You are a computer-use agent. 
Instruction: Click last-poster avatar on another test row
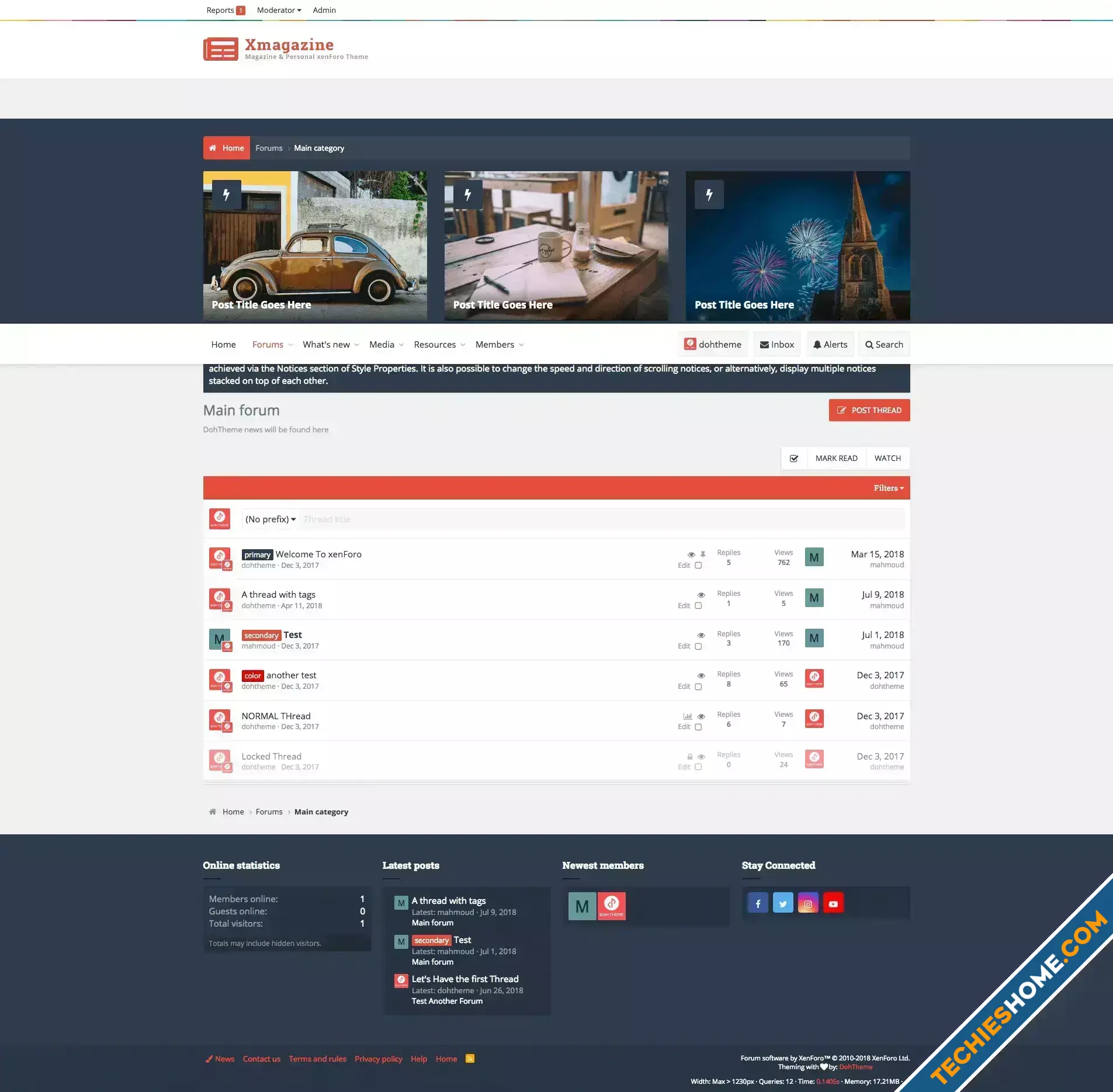[x=814, y=678]
